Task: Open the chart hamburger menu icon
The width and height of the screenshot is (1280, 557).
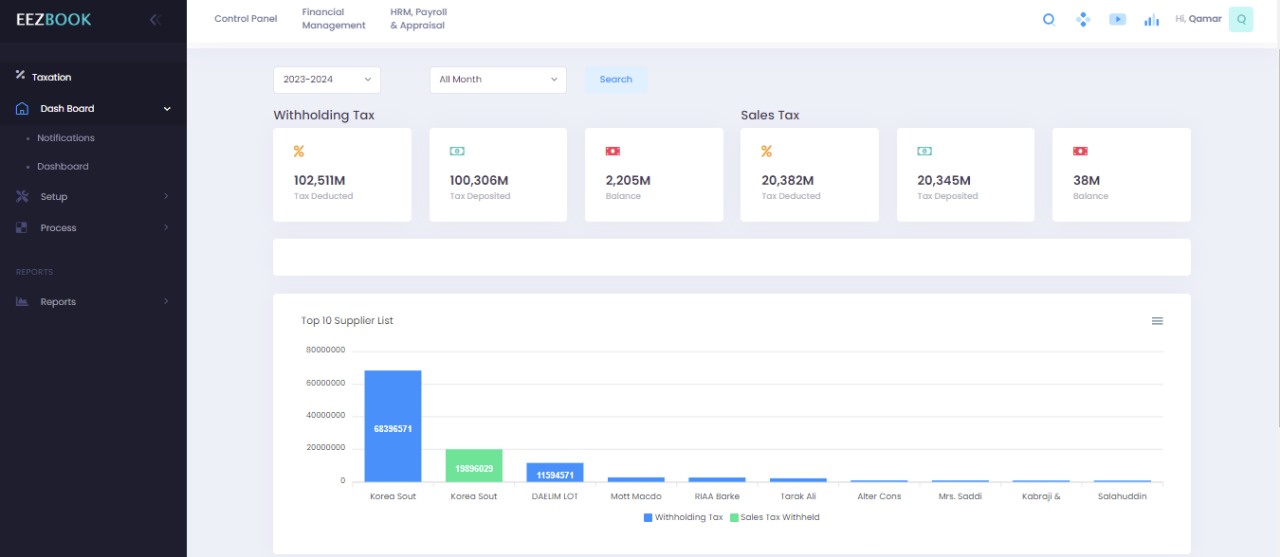Action: click(1157, 321)
